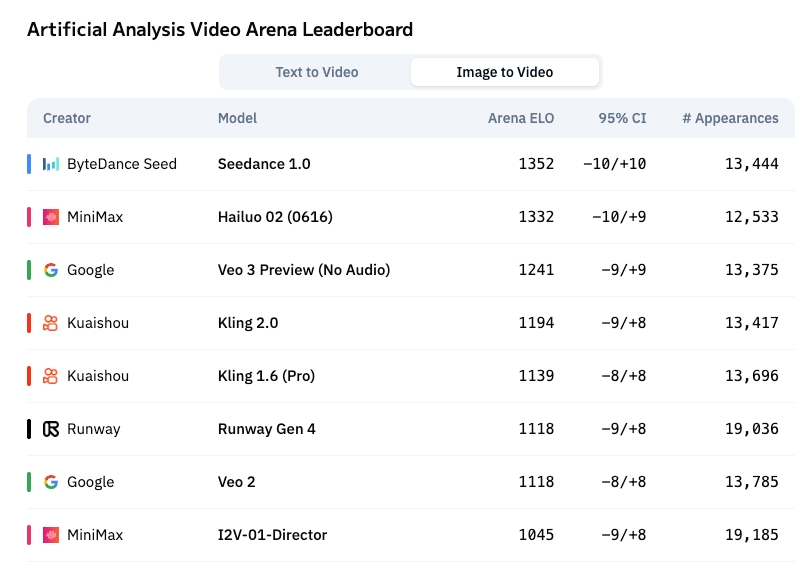The height and width of the screenshot is (569, 811).
Task: Open the Seedance 1.0 model entry
Action: [x=264, y=164]
